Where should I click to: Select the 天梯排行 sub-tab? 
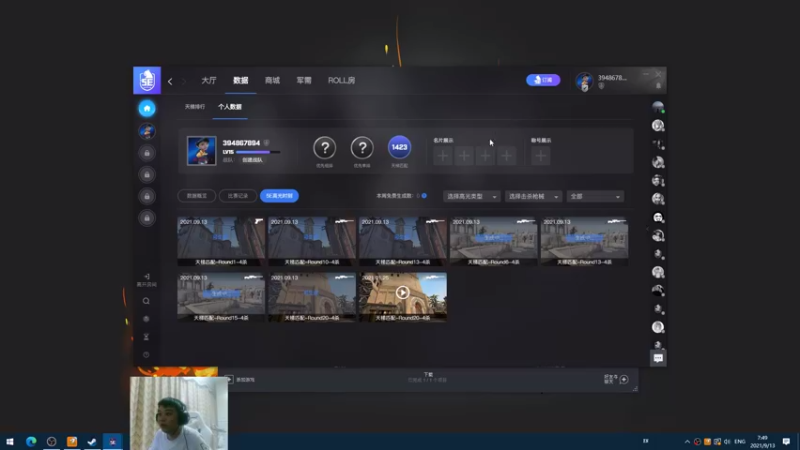click(x=194, y=107)
